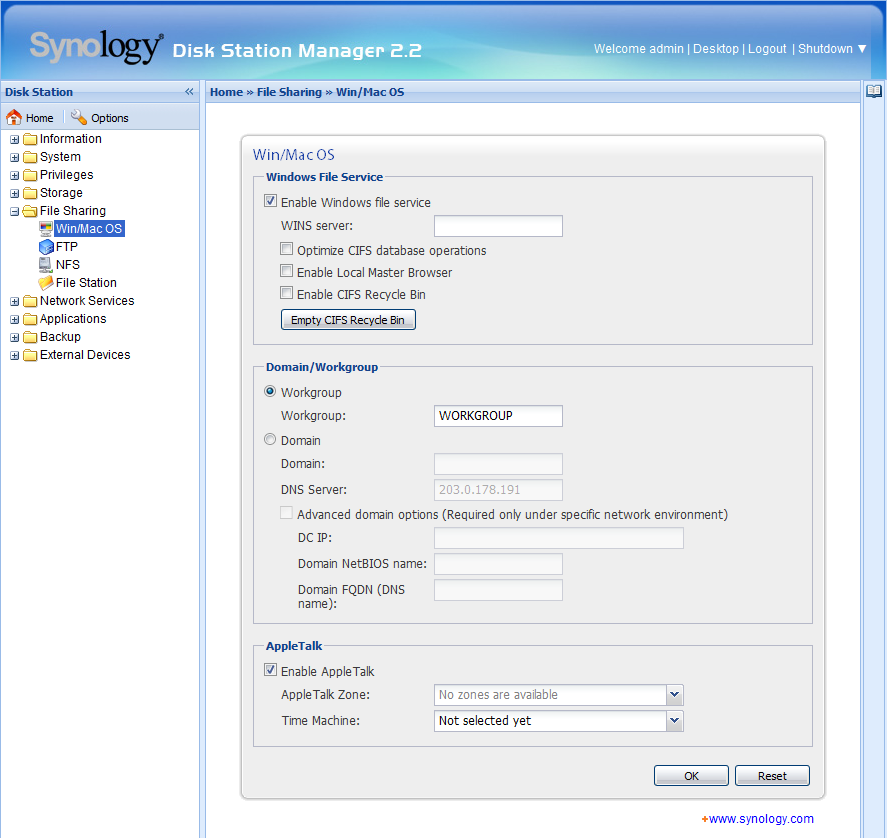Click Win/Mac OS in the breadcrumb

click(370, 92)
